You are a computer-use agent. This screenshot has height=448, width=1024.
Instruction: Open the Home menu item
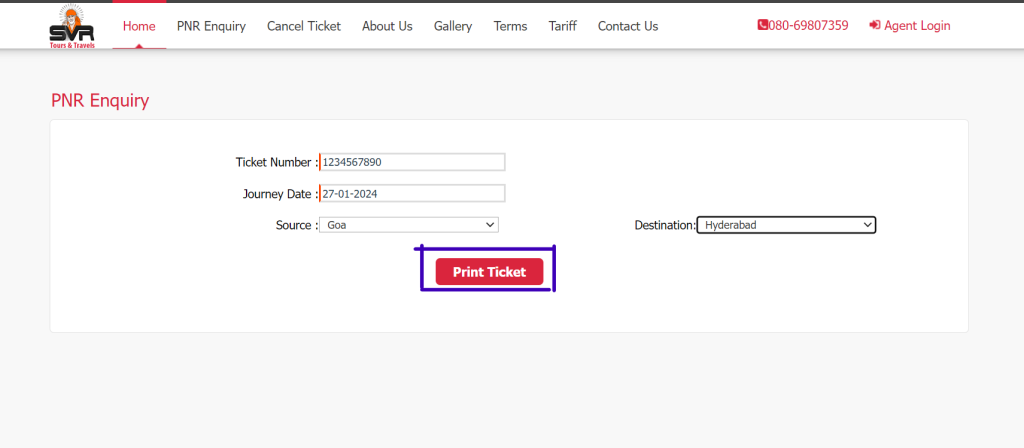139,26
